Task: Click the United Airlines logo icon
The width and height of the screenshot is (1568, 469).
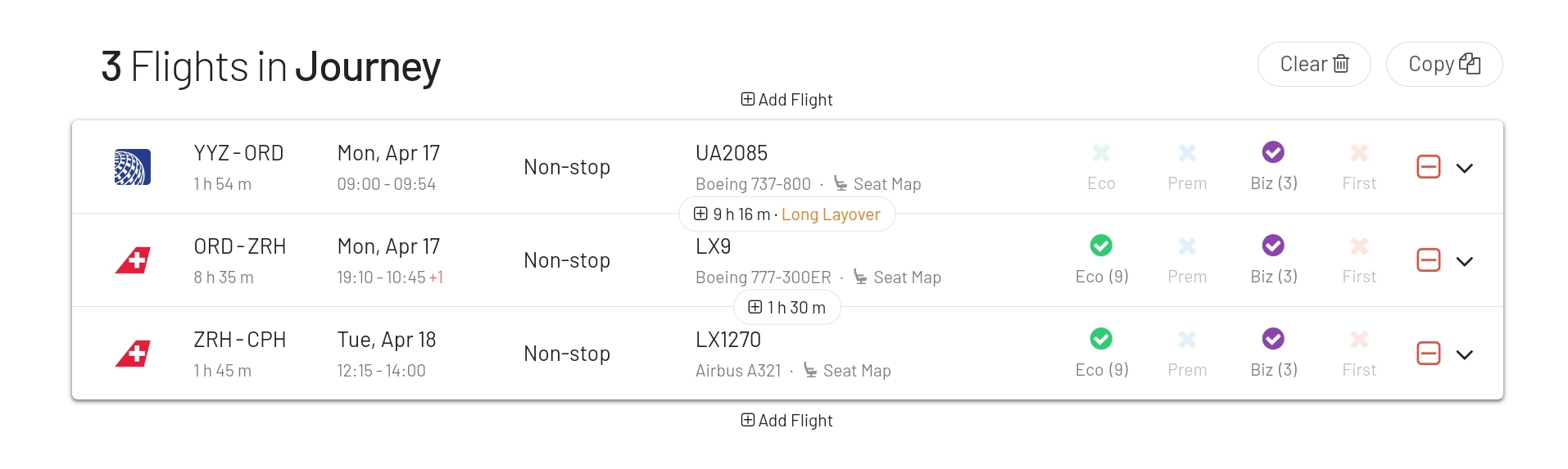Action: coord(132,167)
